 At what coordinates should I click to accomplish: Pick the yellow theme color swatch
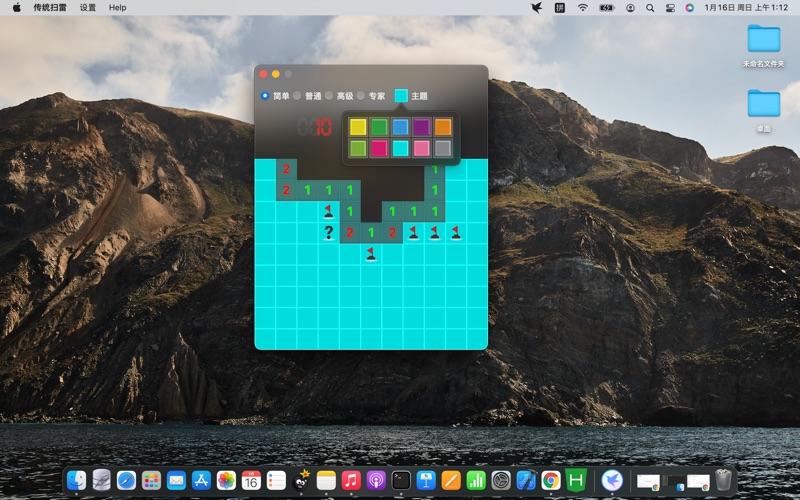(358, 127)
